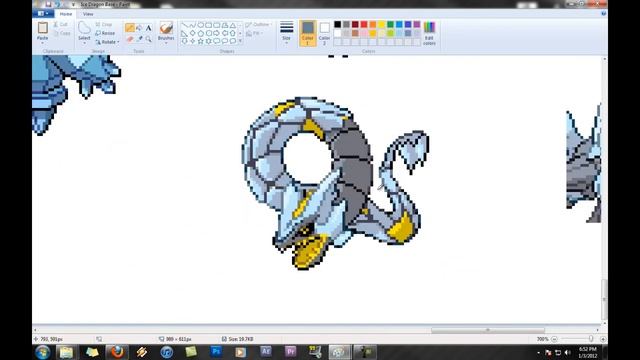Click the zoom slider handle

tap(591, 339)
